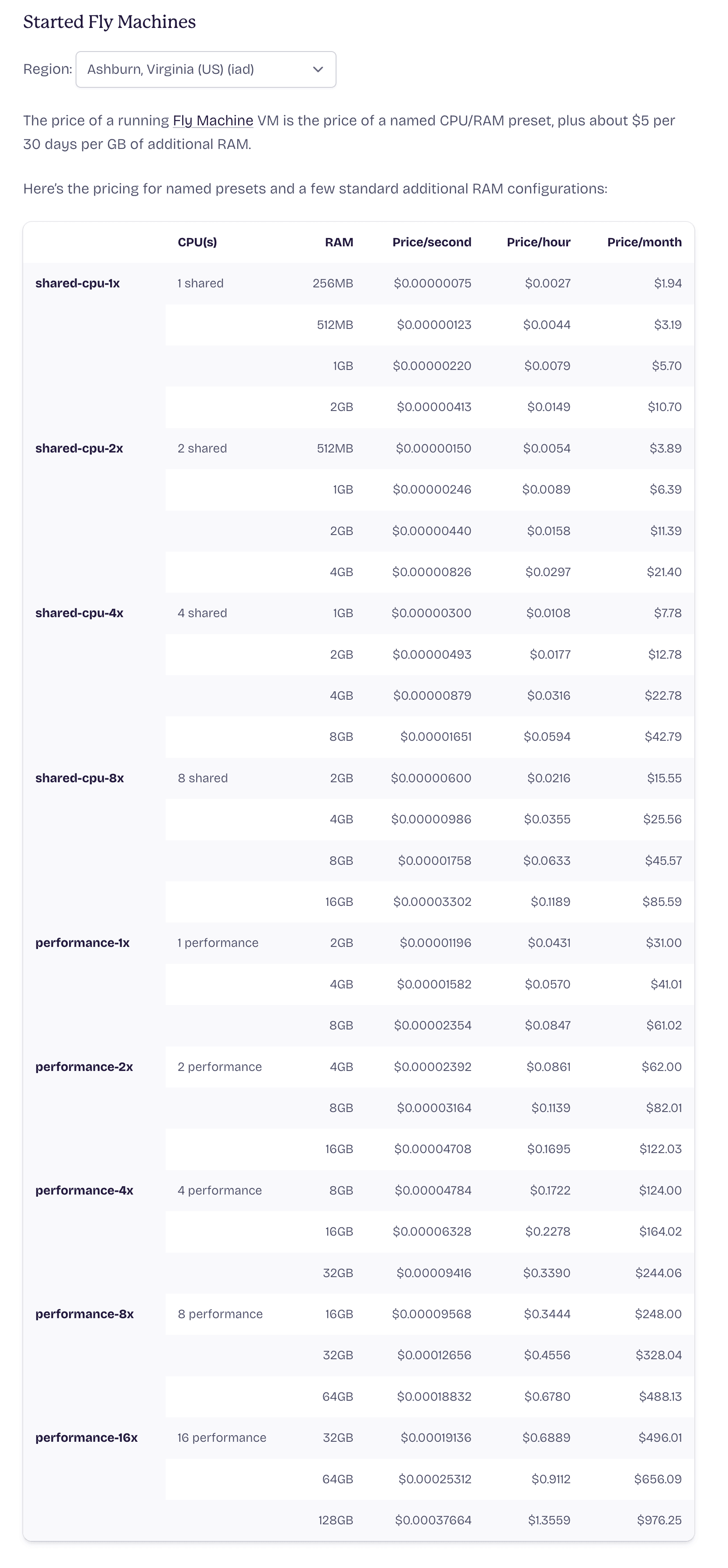Screen dimensions: 728x1568
Task: Click the CPU(s) column header
Action: [197, 242]
